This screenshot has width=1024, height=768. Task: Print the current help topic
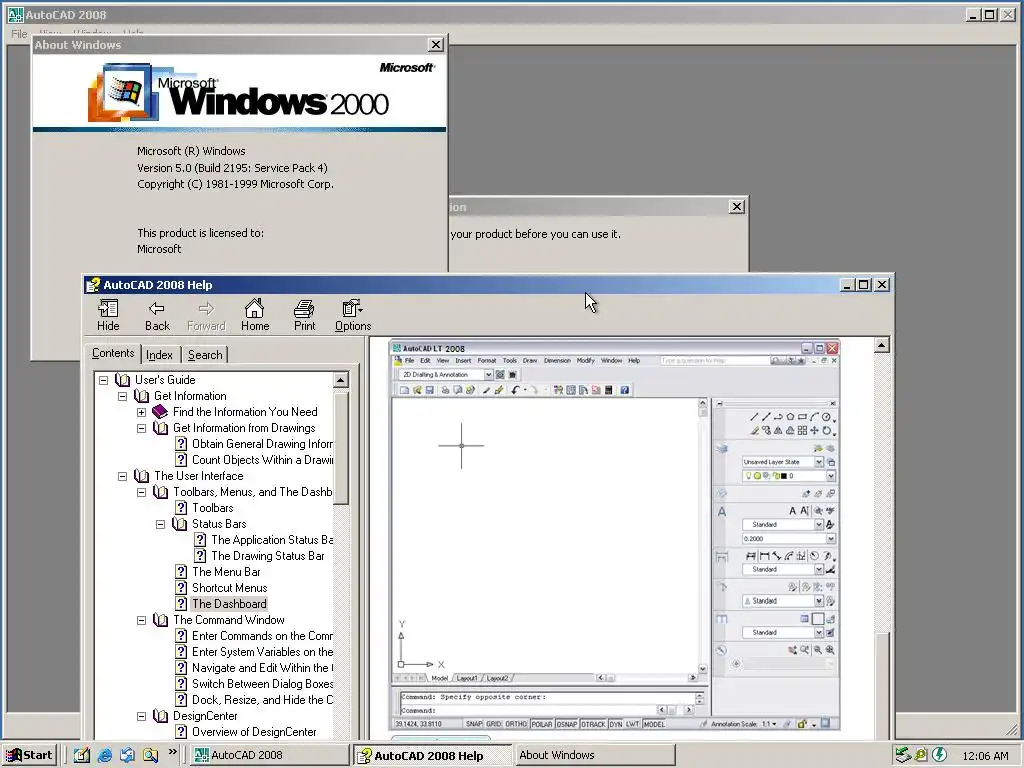click(304, 316)
